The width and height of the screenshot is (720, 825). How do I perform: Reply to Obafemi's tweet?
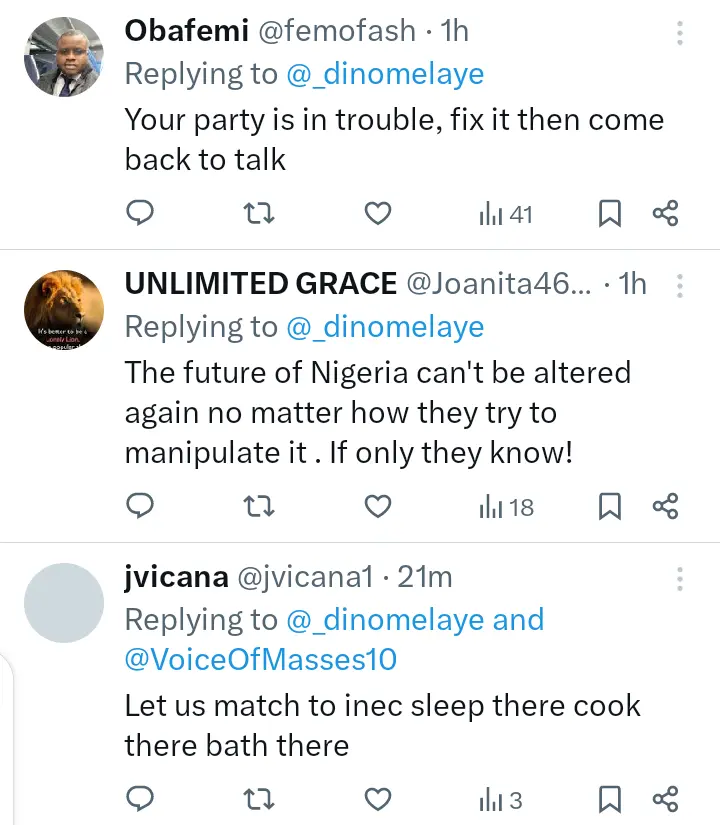pos(141,213)
